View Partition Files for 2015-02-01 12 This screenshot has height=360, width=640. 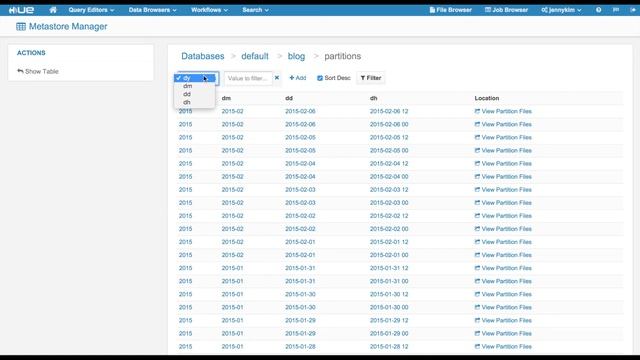point(503,242)
